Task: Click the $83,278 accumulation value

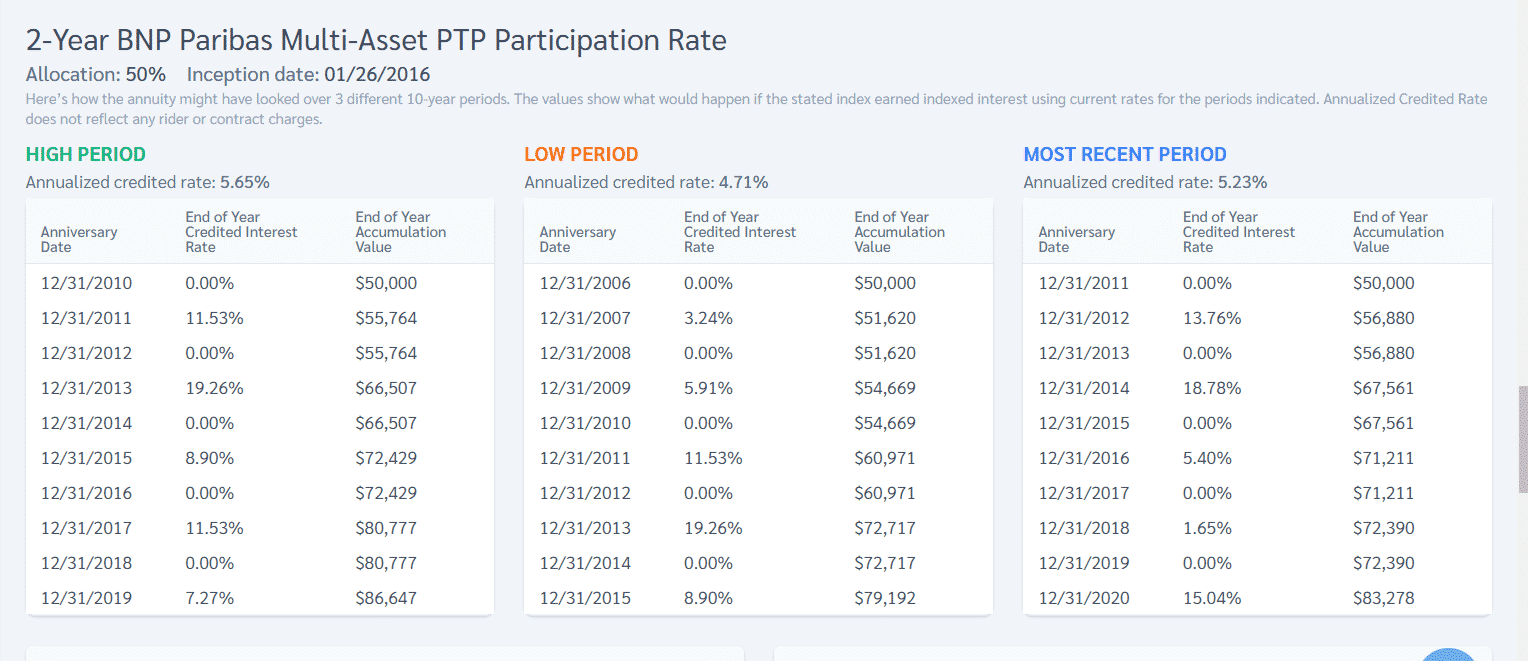Action: click(x=1384, y=598)
